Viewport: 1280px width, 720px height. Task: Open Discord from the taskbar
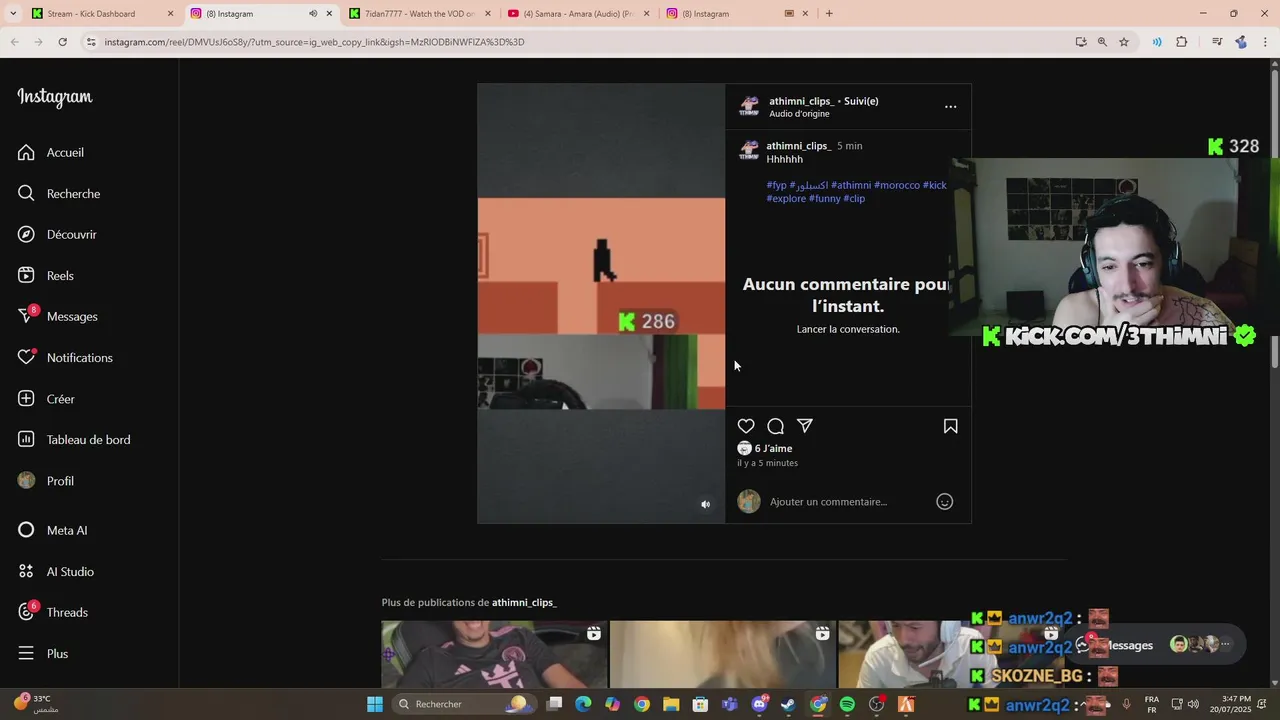point(759,704)
